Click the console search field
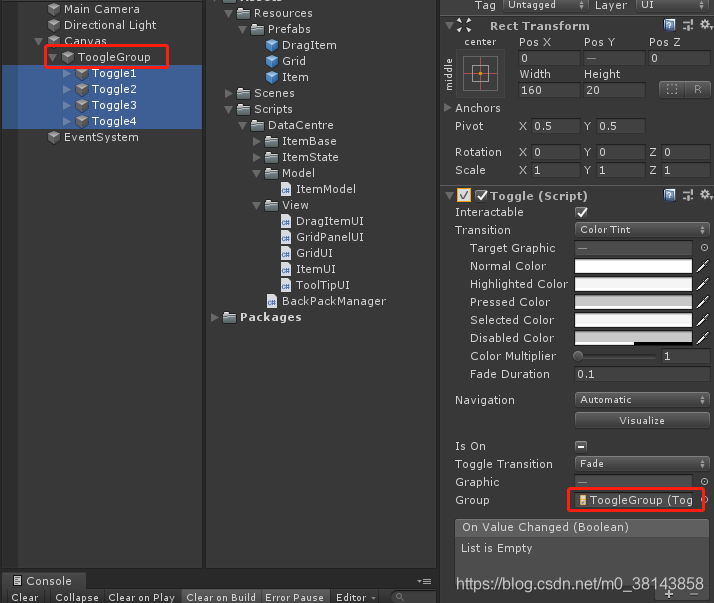Viewport: 714px width, 603px height. (x=413, y=597)
